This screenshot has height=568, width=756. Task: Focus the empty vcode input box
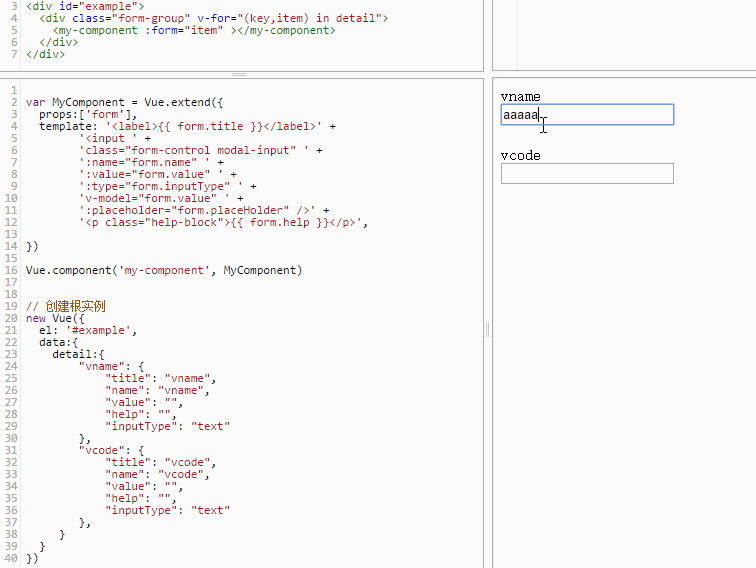[x=587, y=174]
